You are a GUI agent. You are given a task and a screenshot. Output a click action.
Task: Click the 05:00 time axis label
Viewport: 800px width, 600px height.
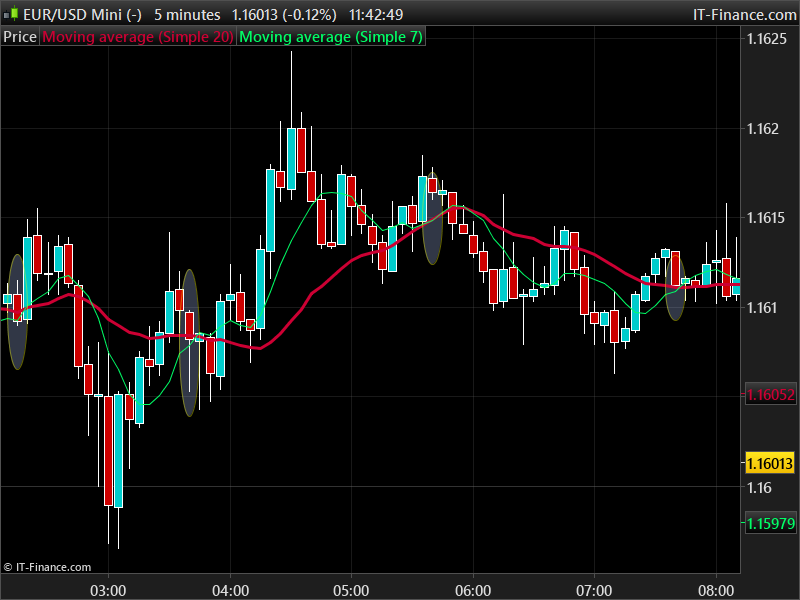(x=351, y=591)
